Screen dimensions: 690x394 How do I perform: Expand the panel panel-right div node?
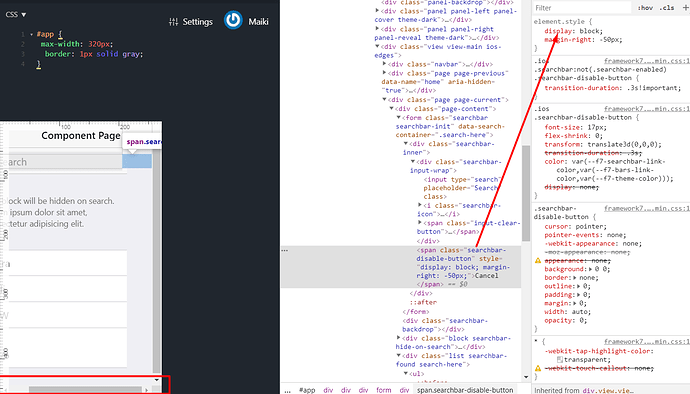377,29
